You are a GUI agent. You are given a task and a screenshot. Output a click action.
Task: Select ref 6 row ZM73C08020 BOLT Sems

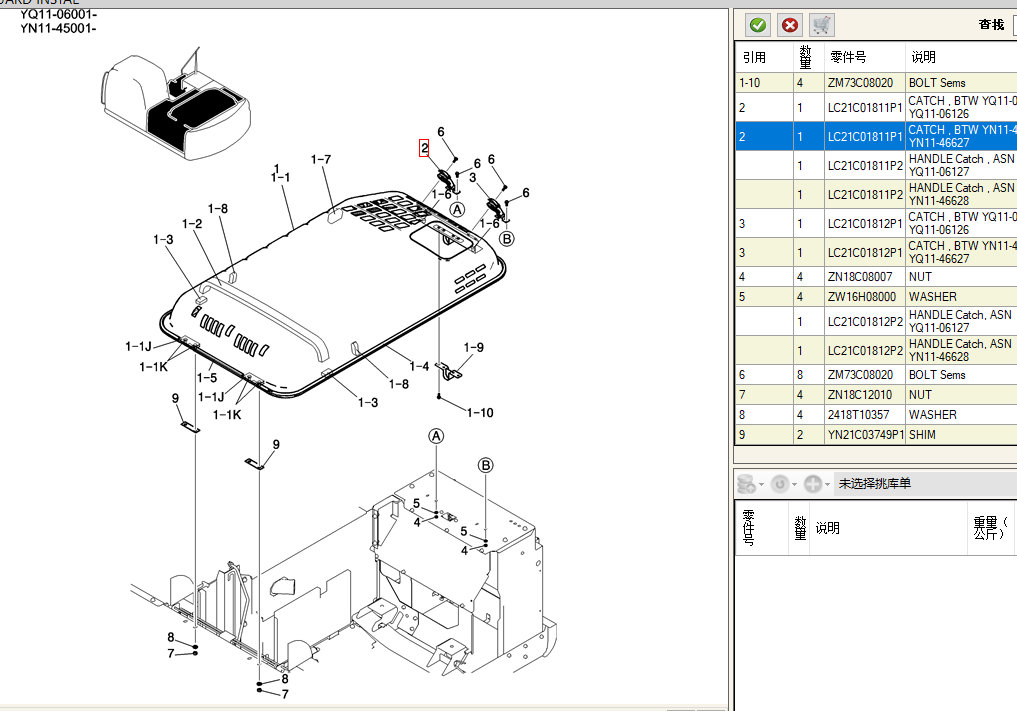[876, 374]
